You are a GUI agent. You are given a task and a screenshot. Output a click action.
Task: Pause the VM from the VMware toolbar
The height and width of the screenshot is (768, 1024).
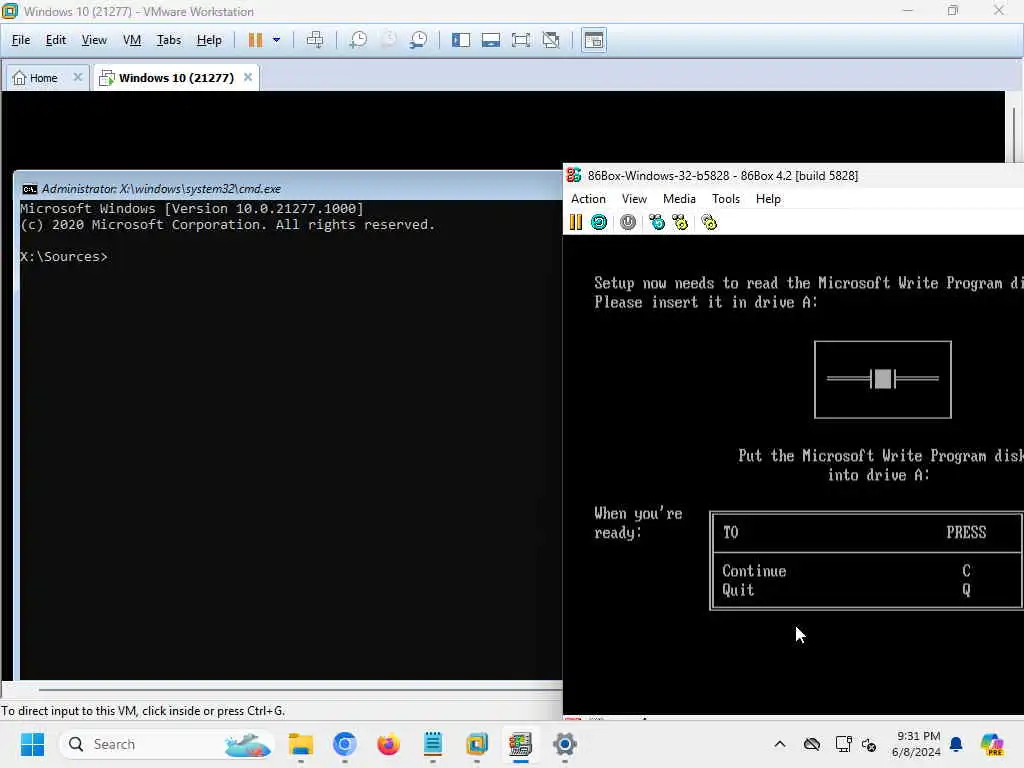(x=255, y=40)
